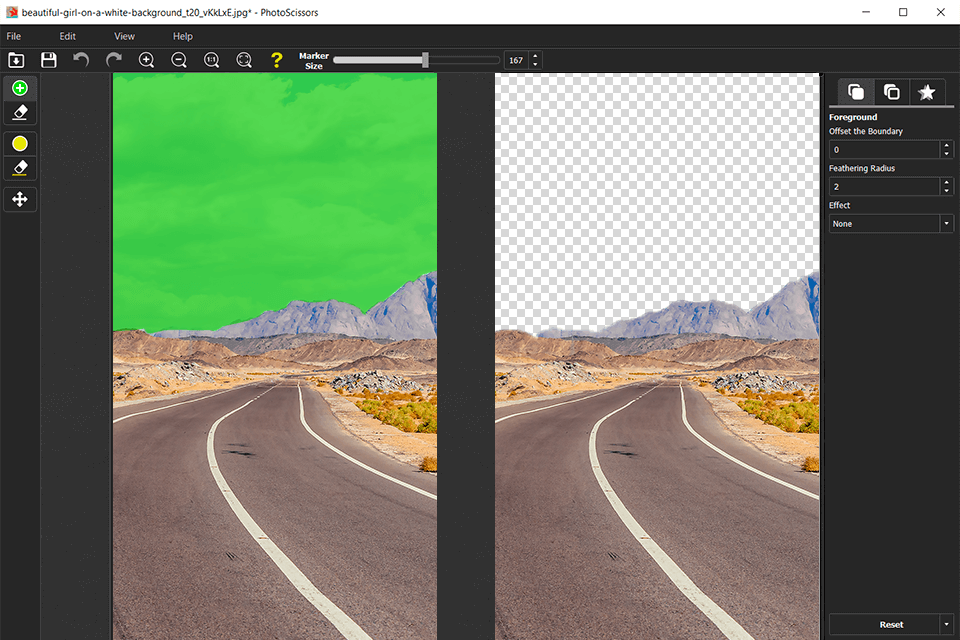Click the green-masked source image preview

click(275, 356)
